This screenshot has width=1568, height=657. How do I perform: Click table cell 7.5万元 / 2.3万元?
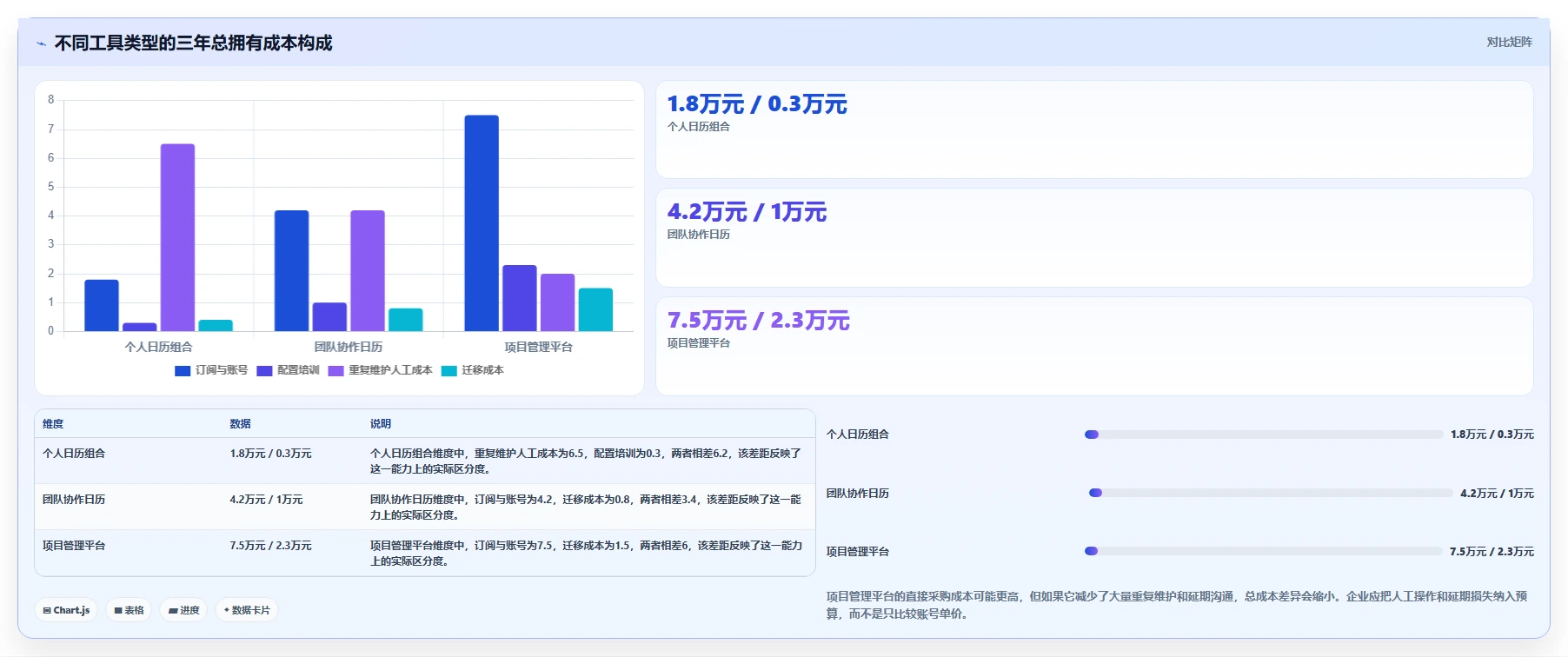click(270, 546)
